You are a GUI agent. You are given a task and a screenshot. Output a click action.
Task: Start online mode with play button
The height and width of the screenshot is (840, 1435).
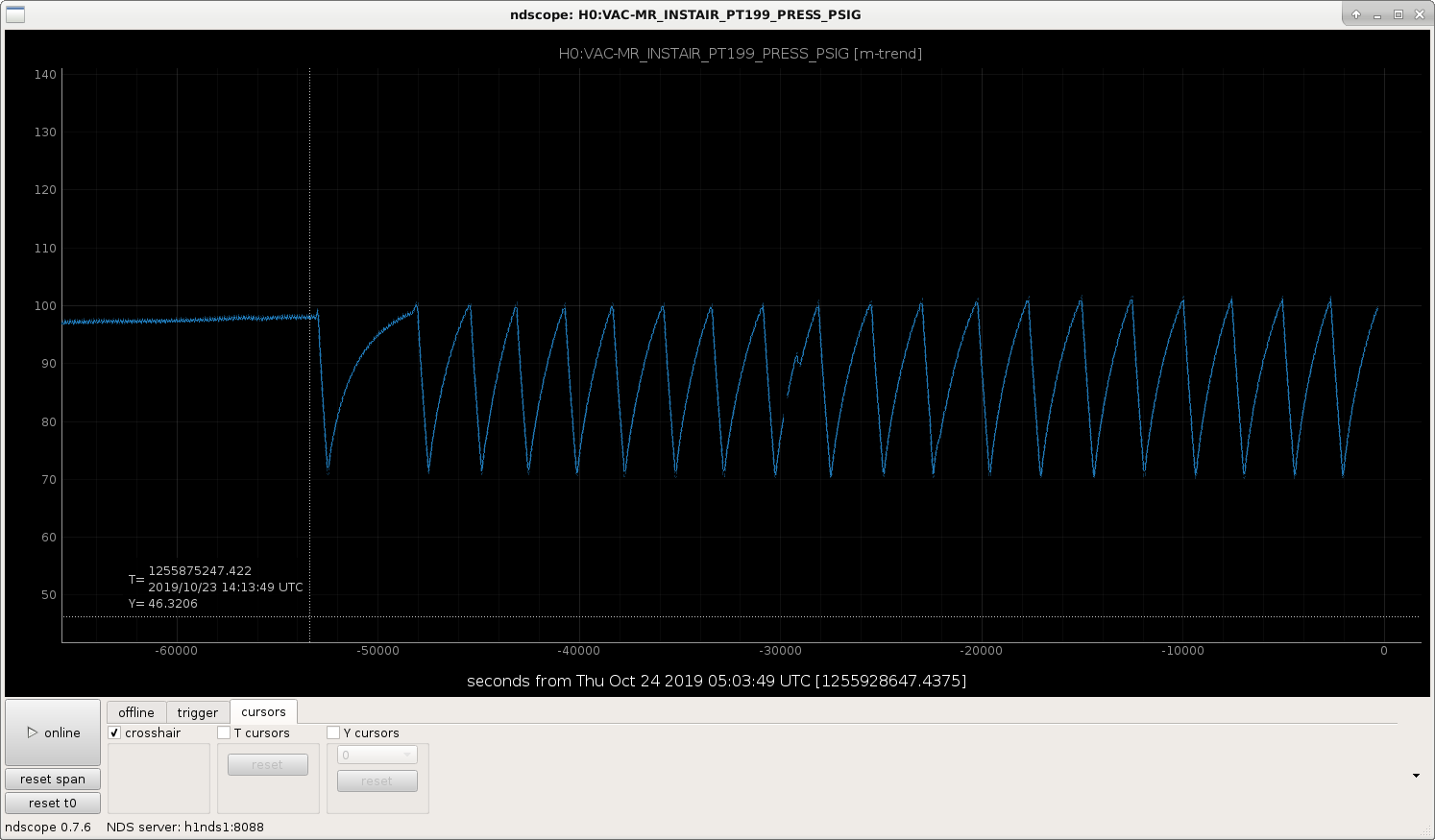point(53,732)
